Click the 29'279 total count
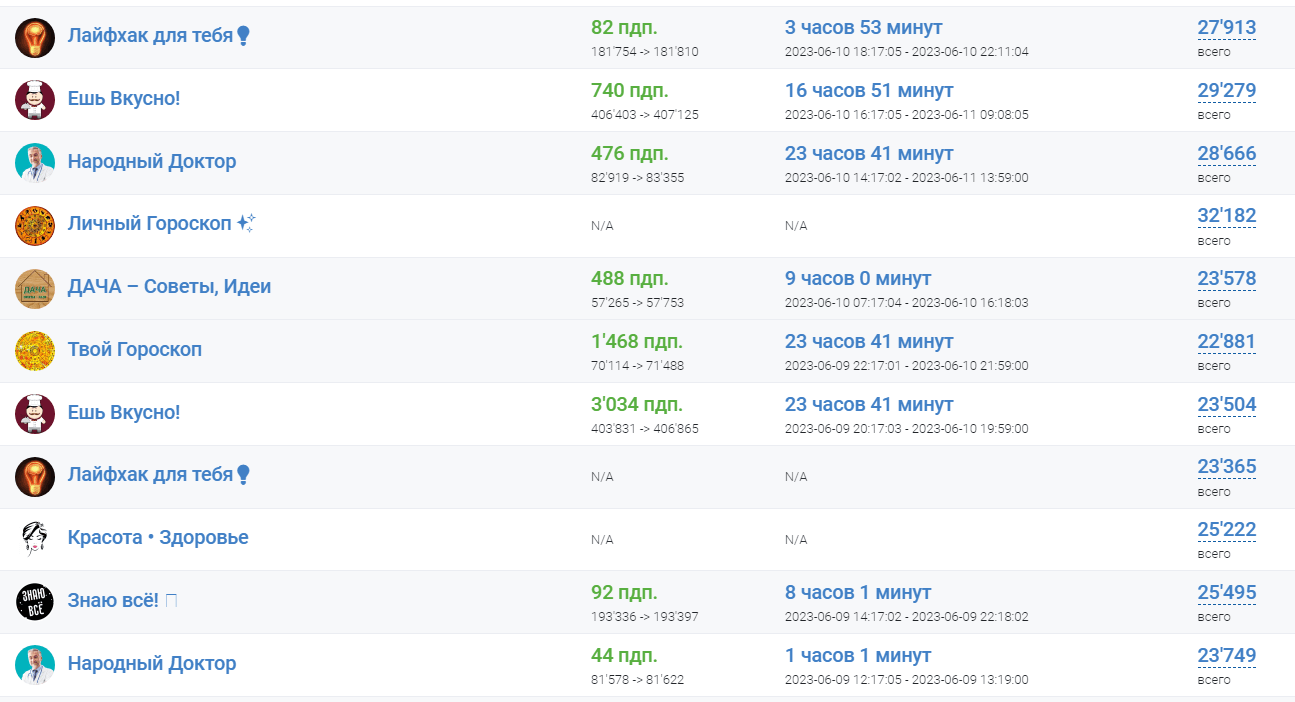Image resolution: width=1295 pixels, height=702 pixels. [1226, 91]
